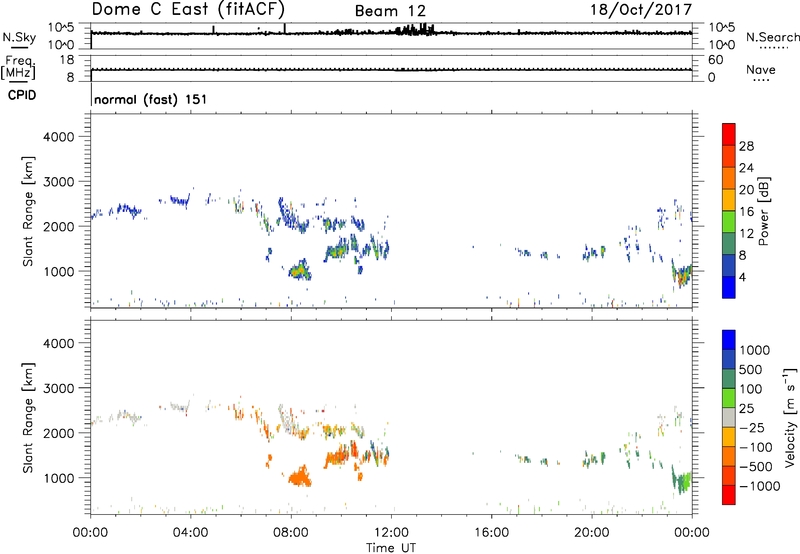Viewport: 800px width, 554px height.
Task: Click the '16:00' time axis tick label
Action: [491, 533]
